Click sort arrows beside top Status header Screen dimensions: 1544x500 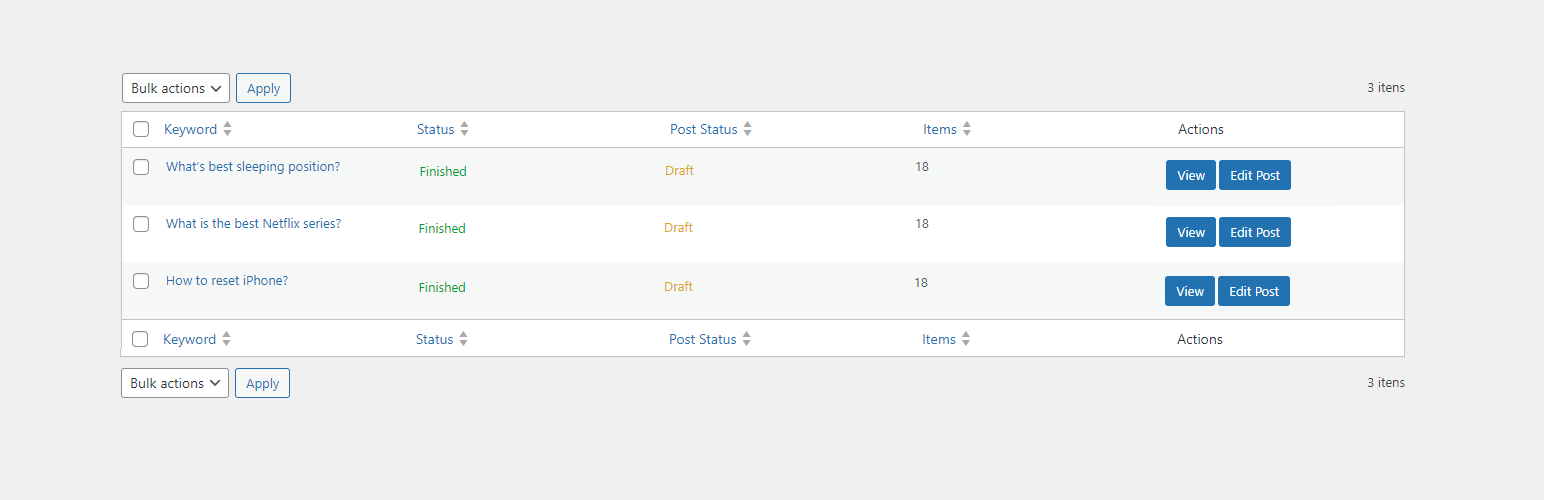pyautogui.click(x=464, y=129)
